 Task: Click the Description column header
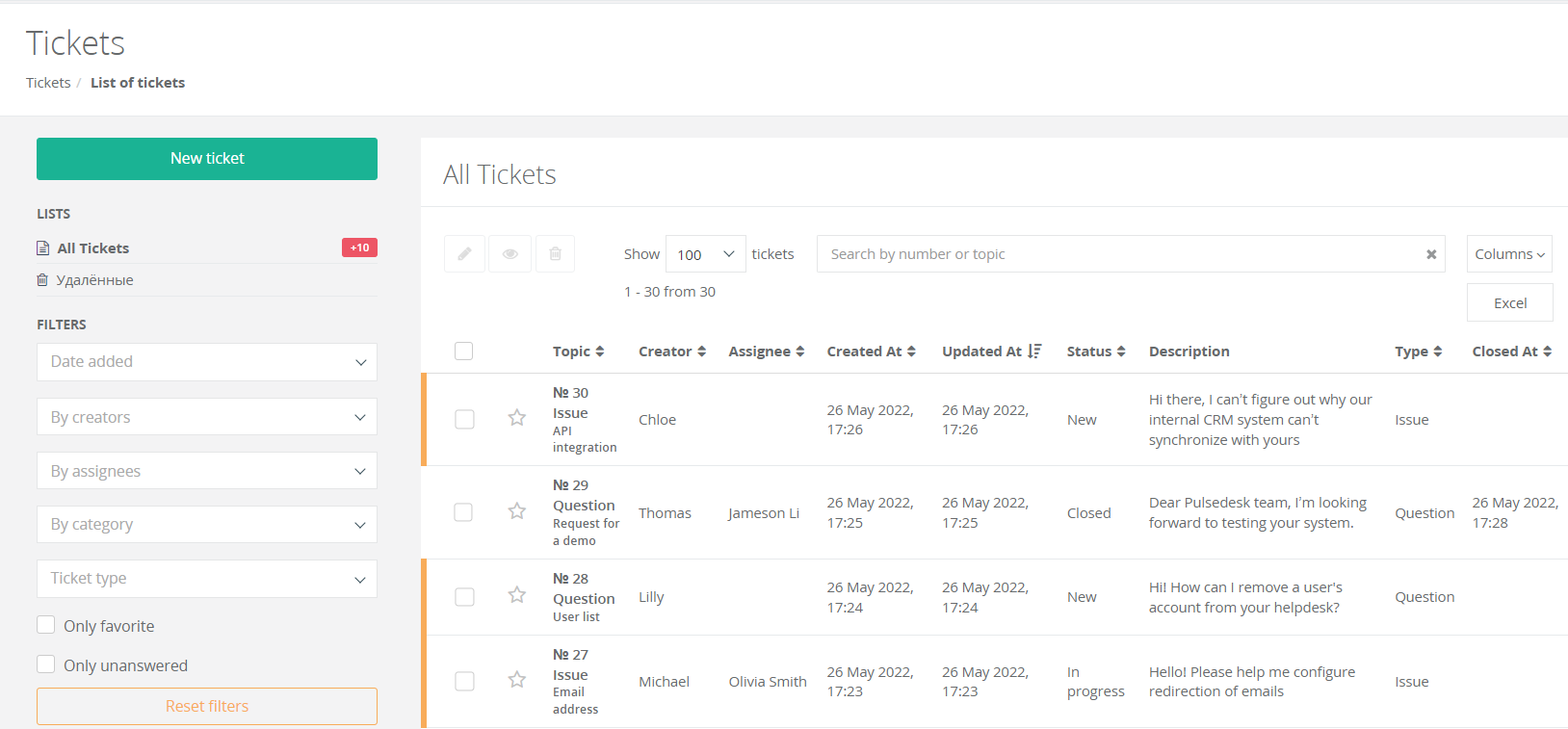coord(1189,351)
